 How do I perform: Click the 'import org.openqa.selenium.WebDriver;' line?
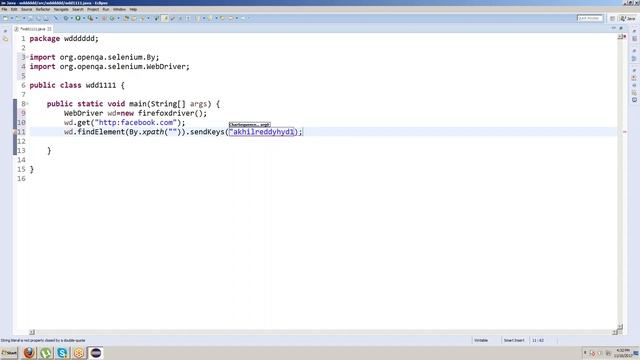coord(109,67)
